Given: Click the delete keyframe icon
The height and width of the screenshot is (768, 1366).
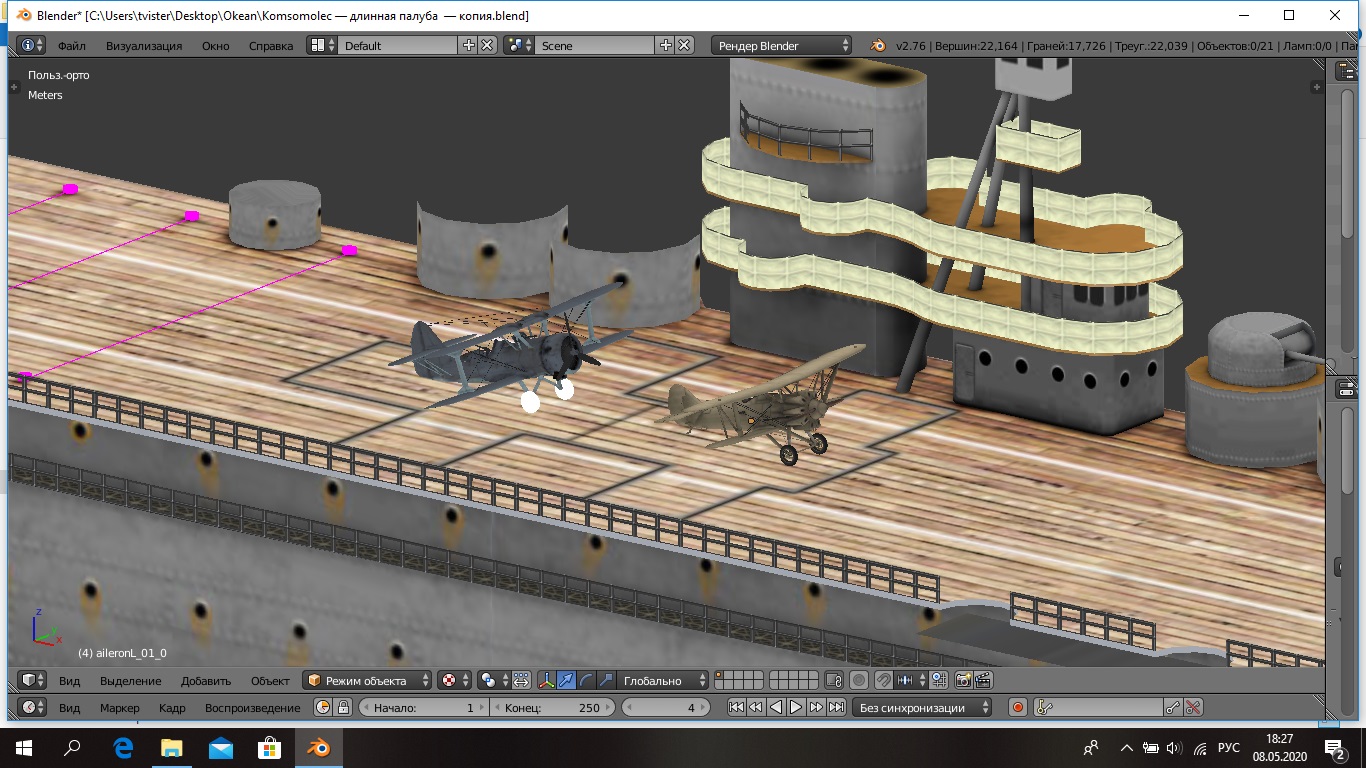Looking at the screenshot, I should pyautogui.click(x=1193, y=707).
